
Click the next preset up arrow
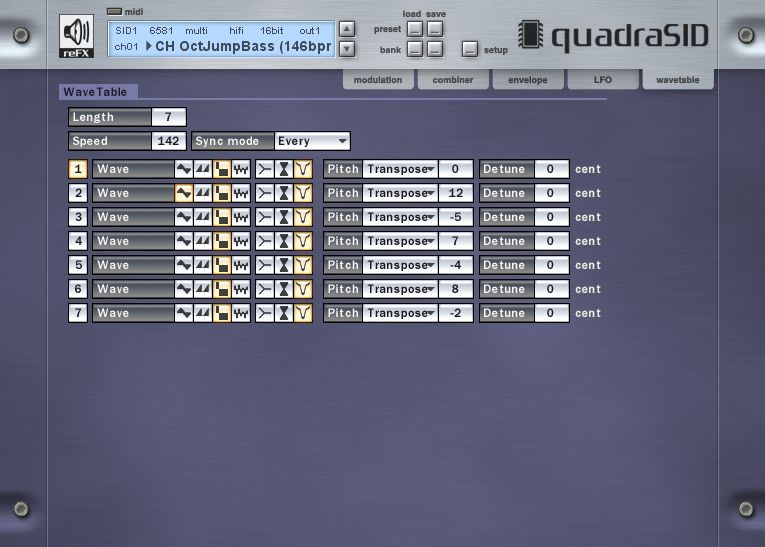[347, 29]
